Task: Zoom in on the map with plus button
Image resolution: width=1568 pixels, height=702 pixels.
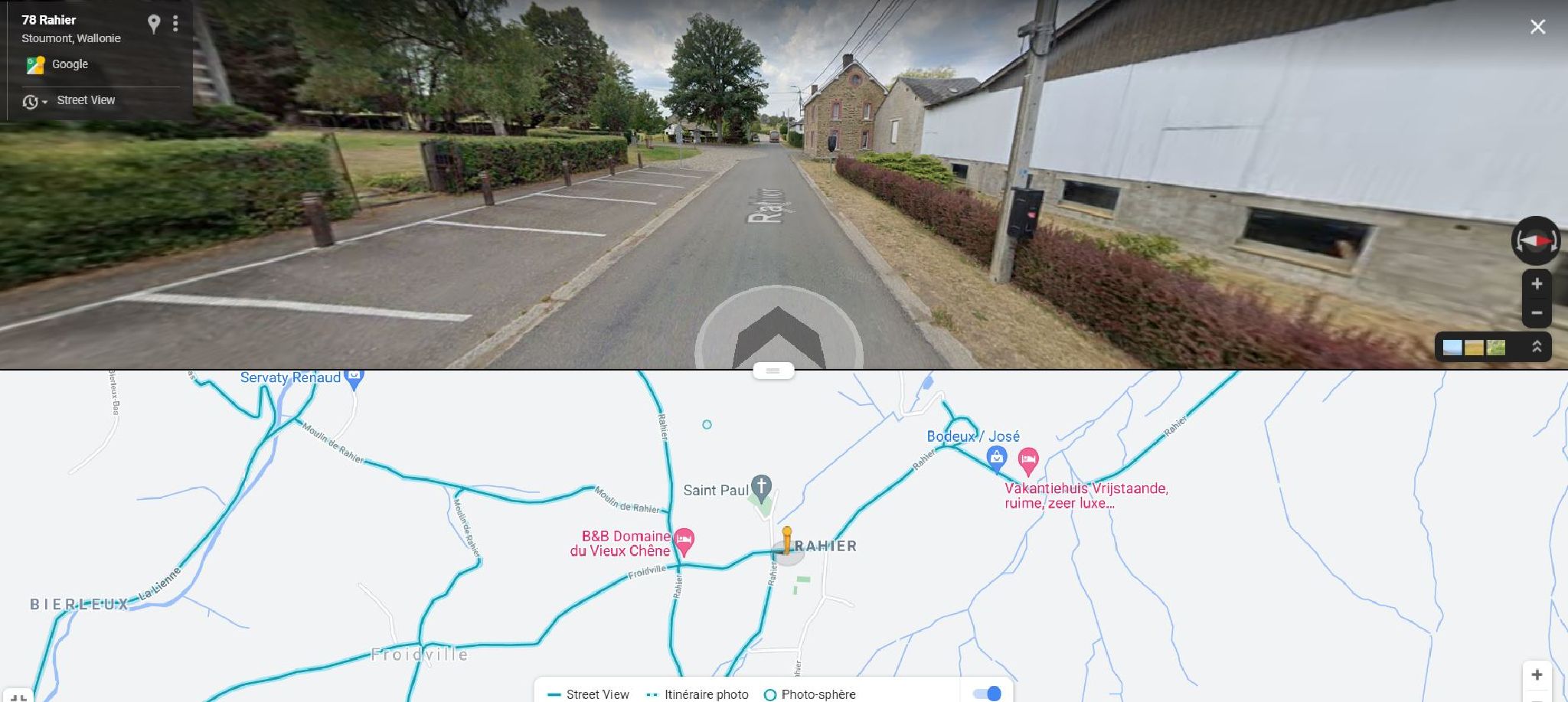Action: [1537, 674]
